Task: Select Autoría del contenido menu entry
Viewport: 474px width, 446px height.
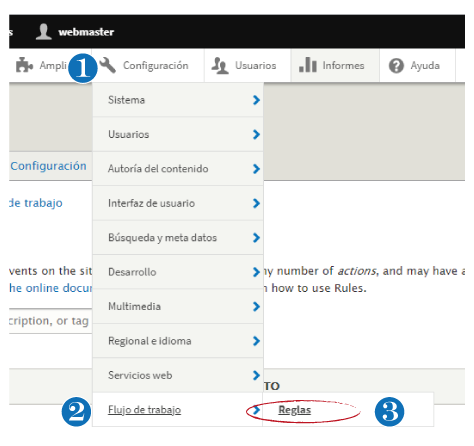Action: click(178, 169)
